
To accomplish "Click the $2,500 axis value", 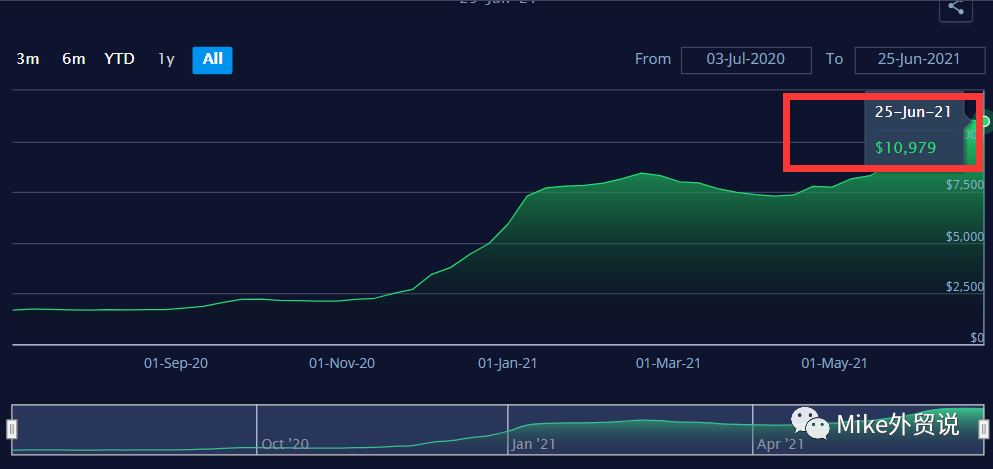I will point(965,287).
